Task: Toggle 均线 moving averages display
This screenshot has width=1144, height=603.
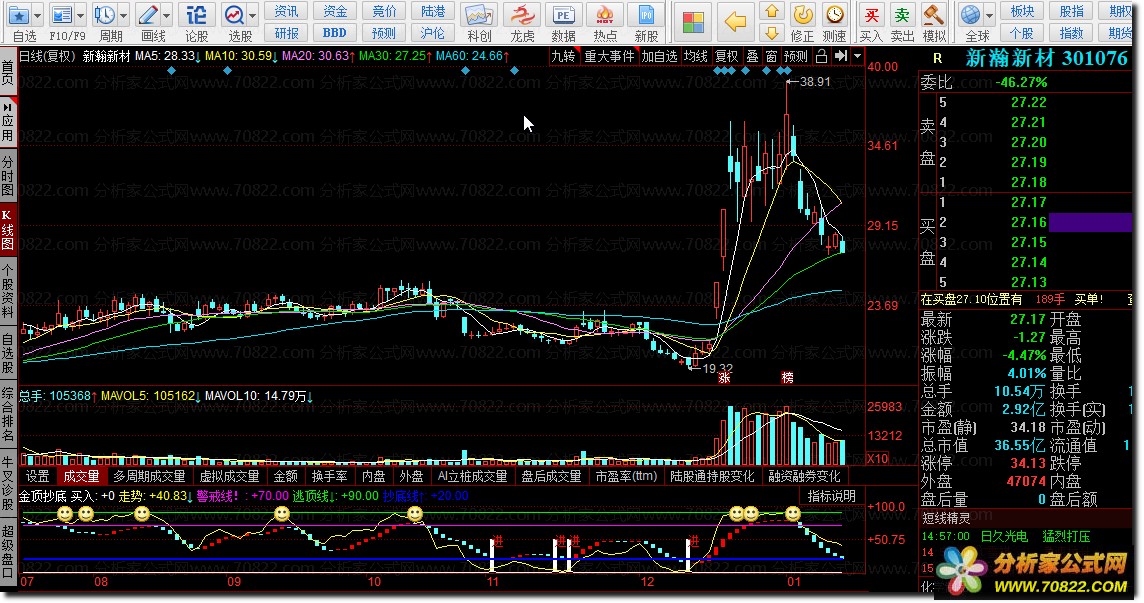Action: (695, 56)
